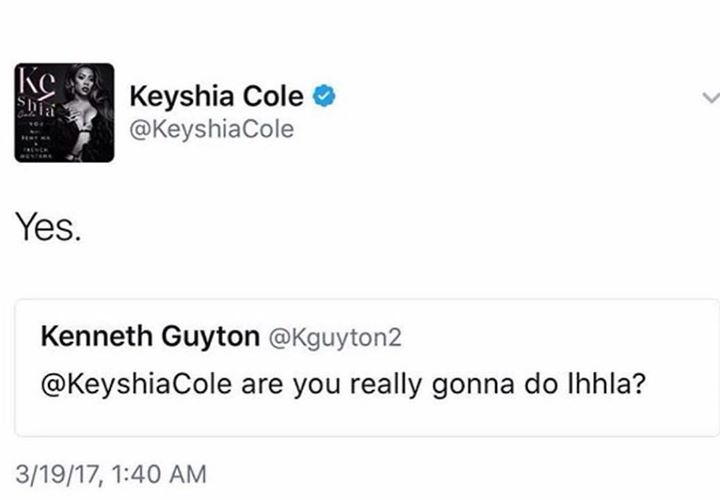Click the time 1:40 AM text

159,474
